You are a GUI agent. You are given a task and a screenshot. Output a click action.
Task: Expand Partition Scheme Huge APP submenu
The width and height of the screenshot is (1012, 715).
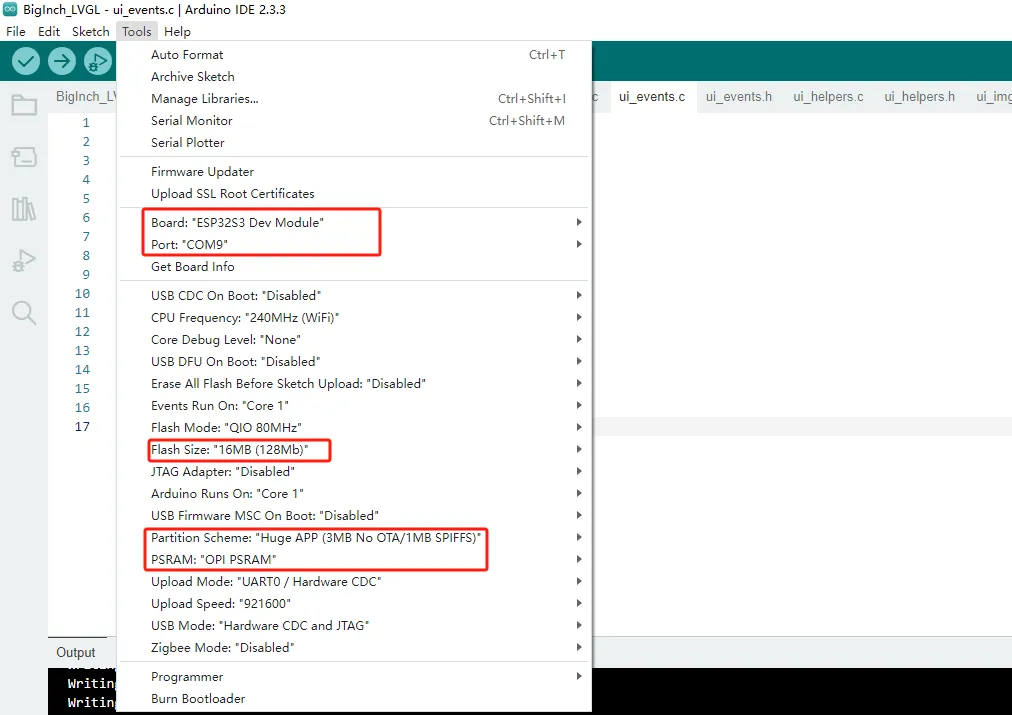click(354, 538)
